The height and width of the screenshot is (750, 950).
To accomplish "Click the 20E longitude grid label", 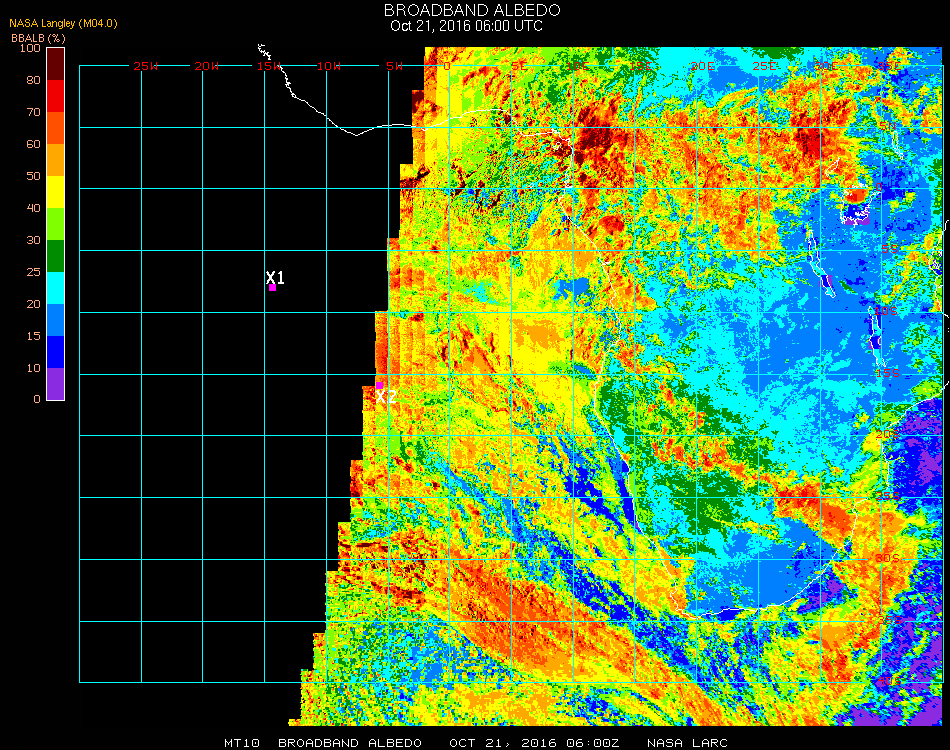I will tap(703, 66).
